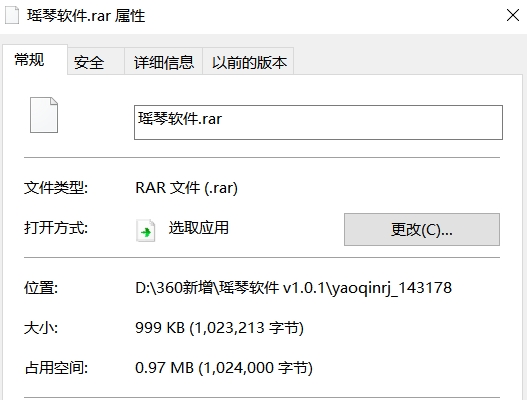Click the 文件类型: label

click(56, 188)
